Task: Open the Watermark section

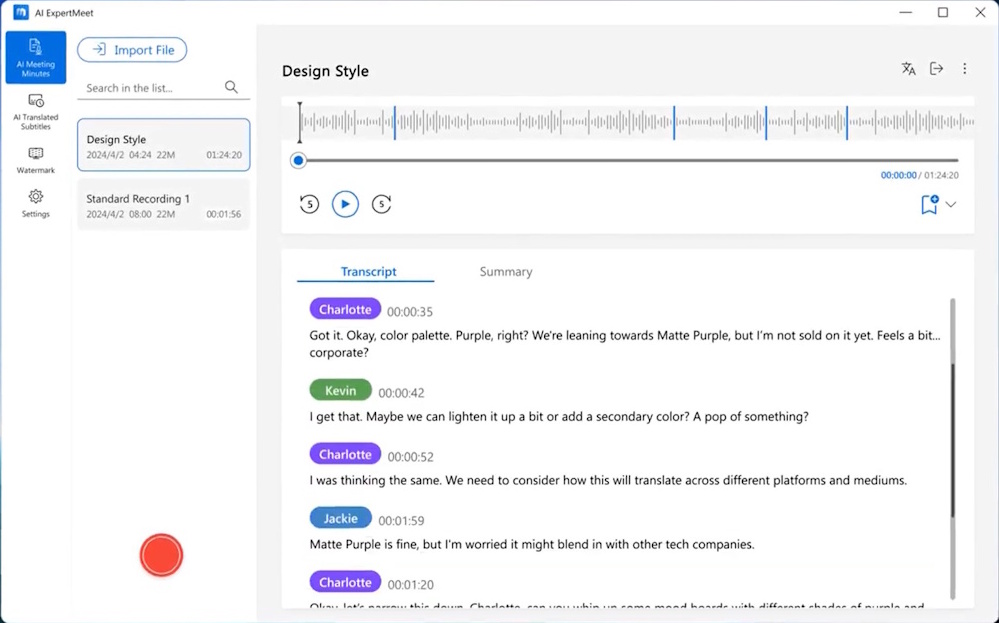Action: point(35,160)
